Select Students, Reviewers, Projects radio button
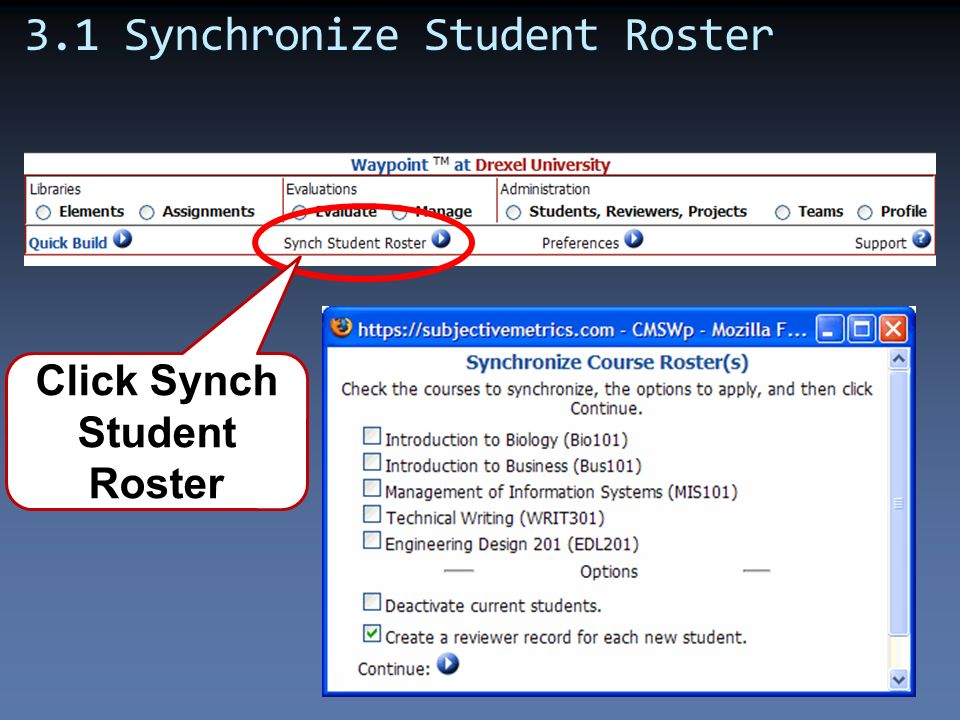Image resolution: width=960 pixels, height=720 pixels. [514, 212]
